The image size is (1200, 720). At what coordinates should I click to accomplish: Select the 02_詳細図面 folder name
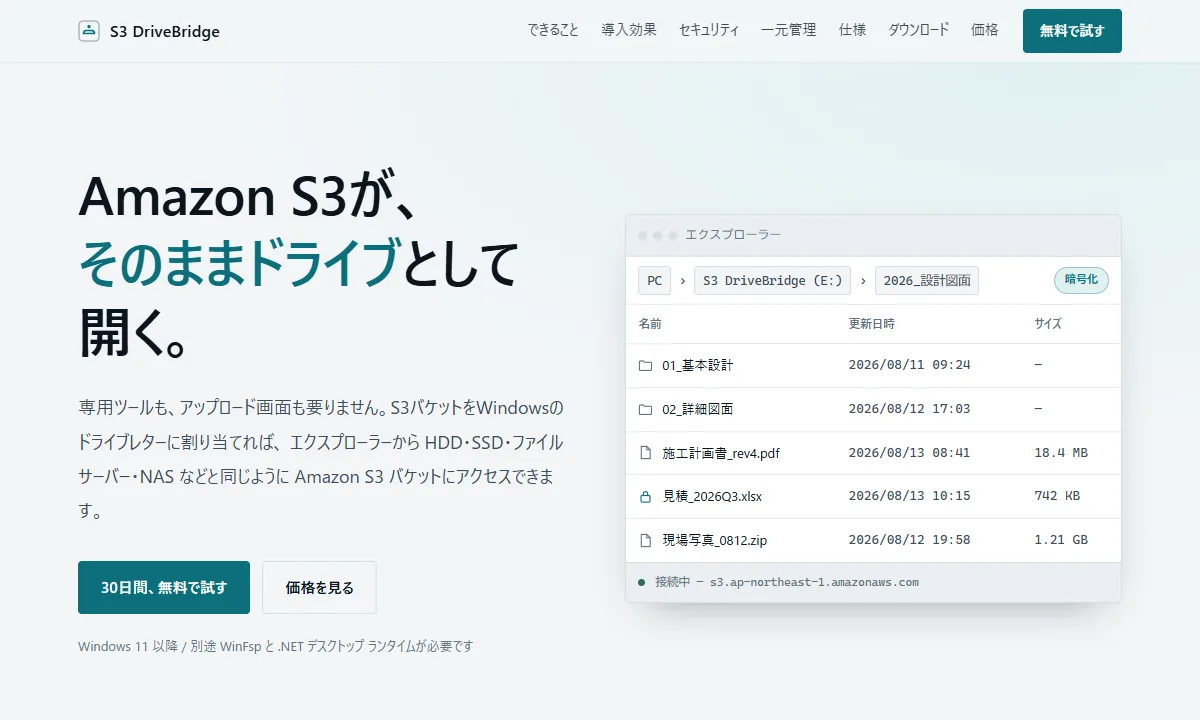click(x=698, y=409)
